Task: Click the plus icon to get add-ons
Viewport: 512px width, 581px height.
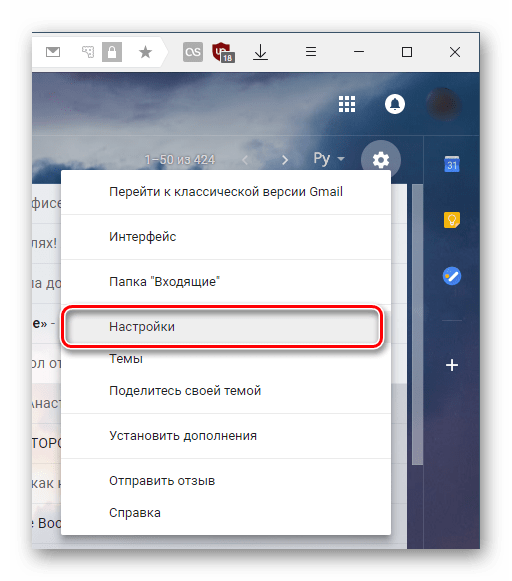Action: click(x=452, y=365)
